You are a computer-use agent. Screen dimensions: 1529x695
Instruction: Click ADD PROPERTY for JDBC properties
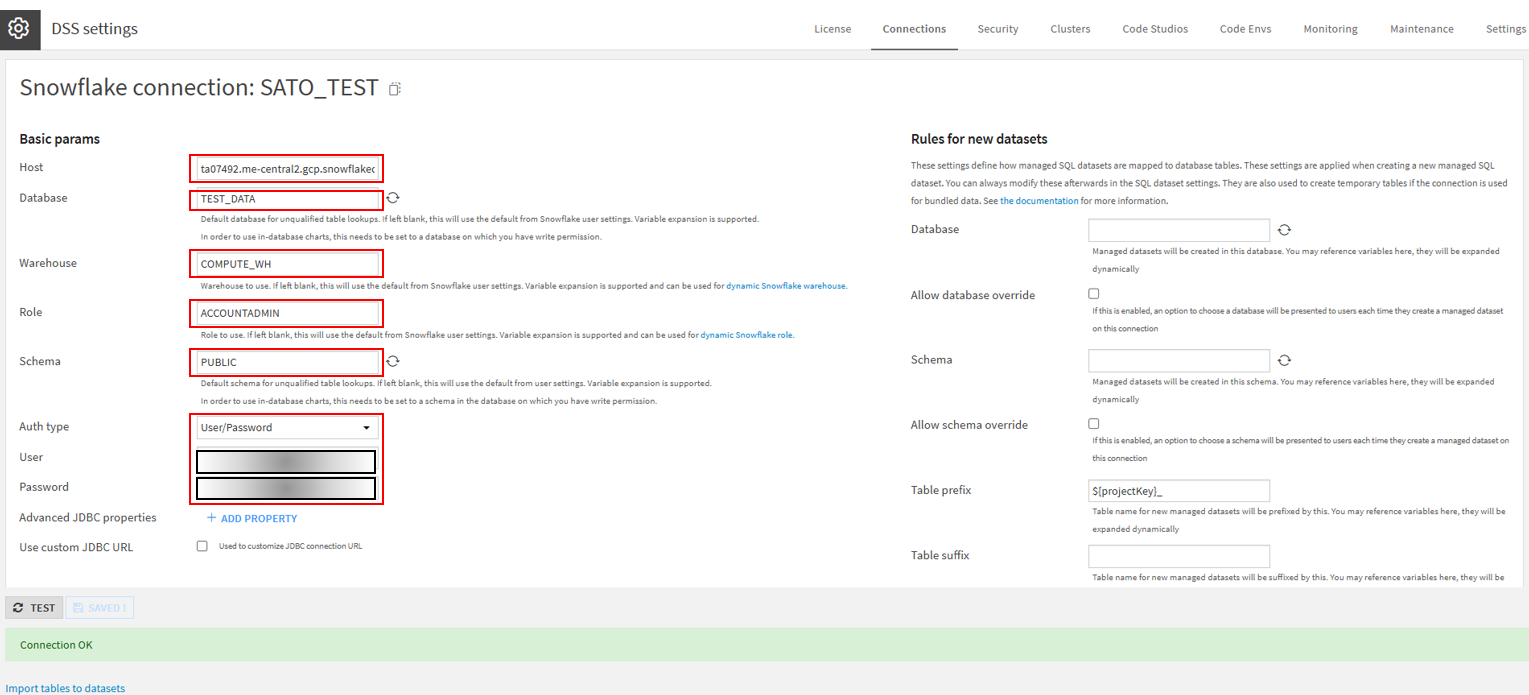click(x=252, y=518)
